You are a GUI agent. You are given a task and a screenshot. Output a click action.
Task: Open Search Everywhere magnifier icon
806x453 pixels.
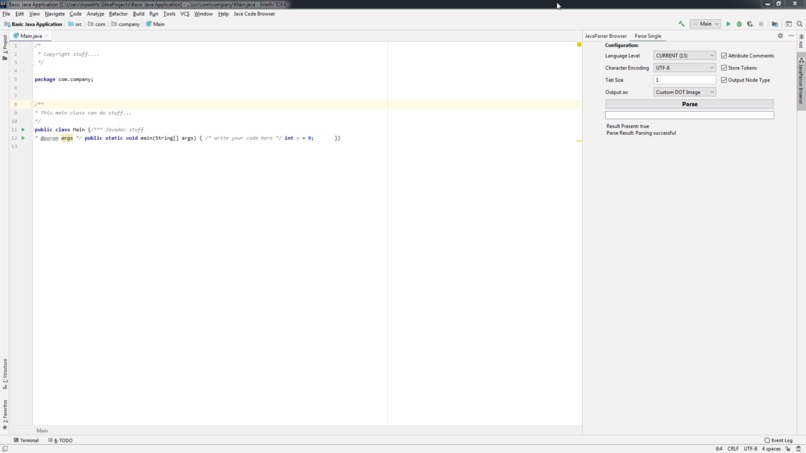[x=799, y=24]
